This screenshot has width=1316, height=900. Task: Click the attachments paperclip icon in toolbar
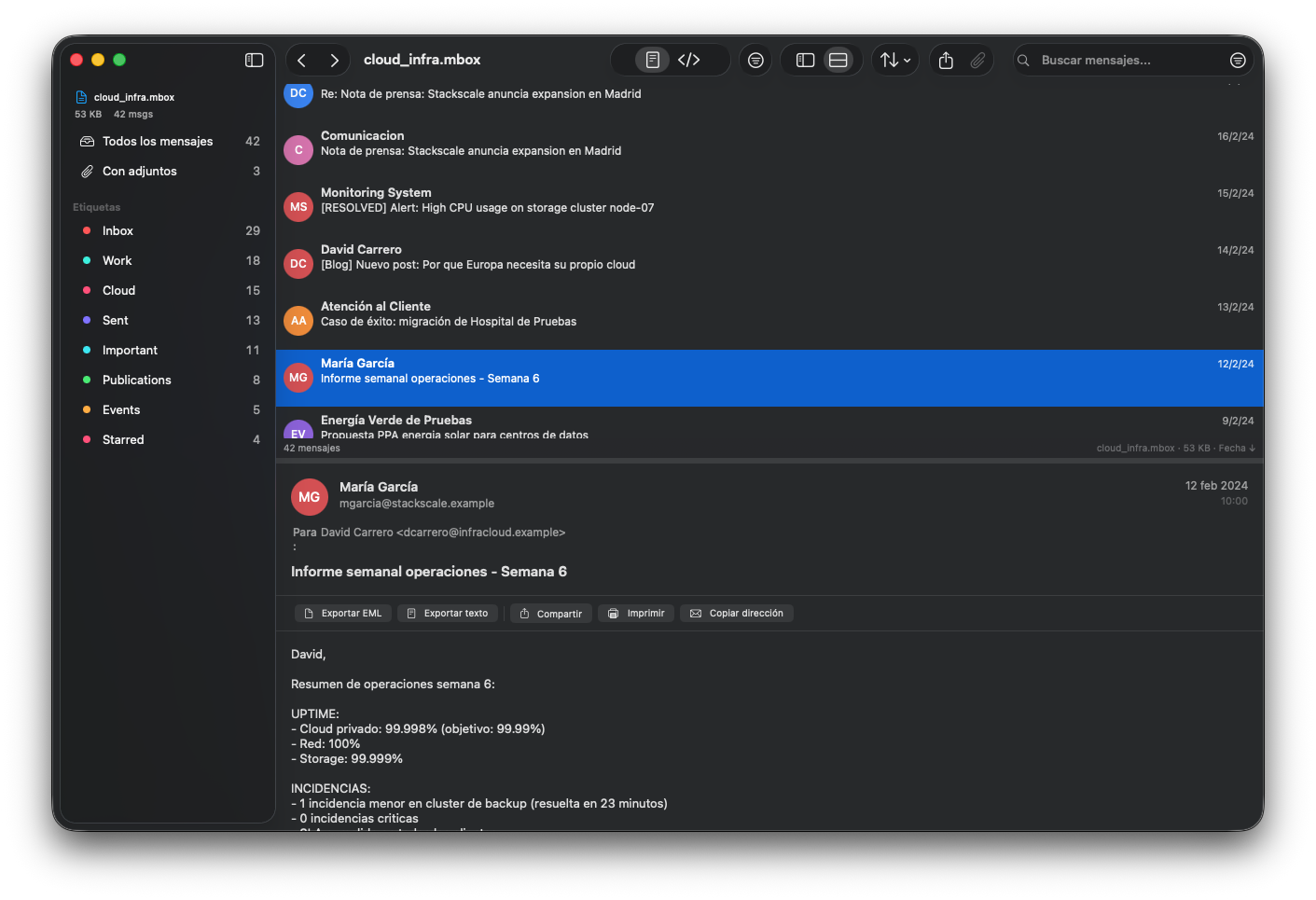point(977,59)
